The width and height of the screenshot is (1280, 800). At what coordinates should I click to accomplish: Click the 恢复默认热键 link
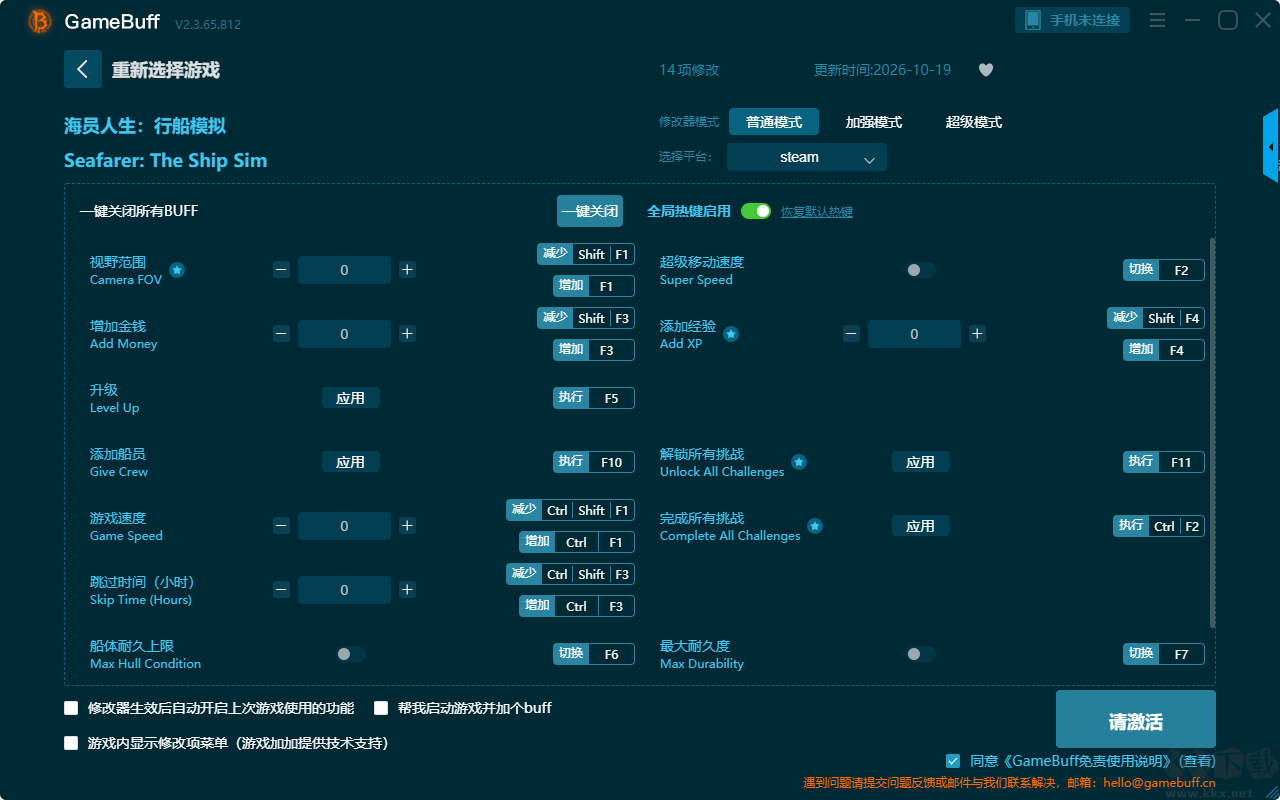tap(817, 212)
